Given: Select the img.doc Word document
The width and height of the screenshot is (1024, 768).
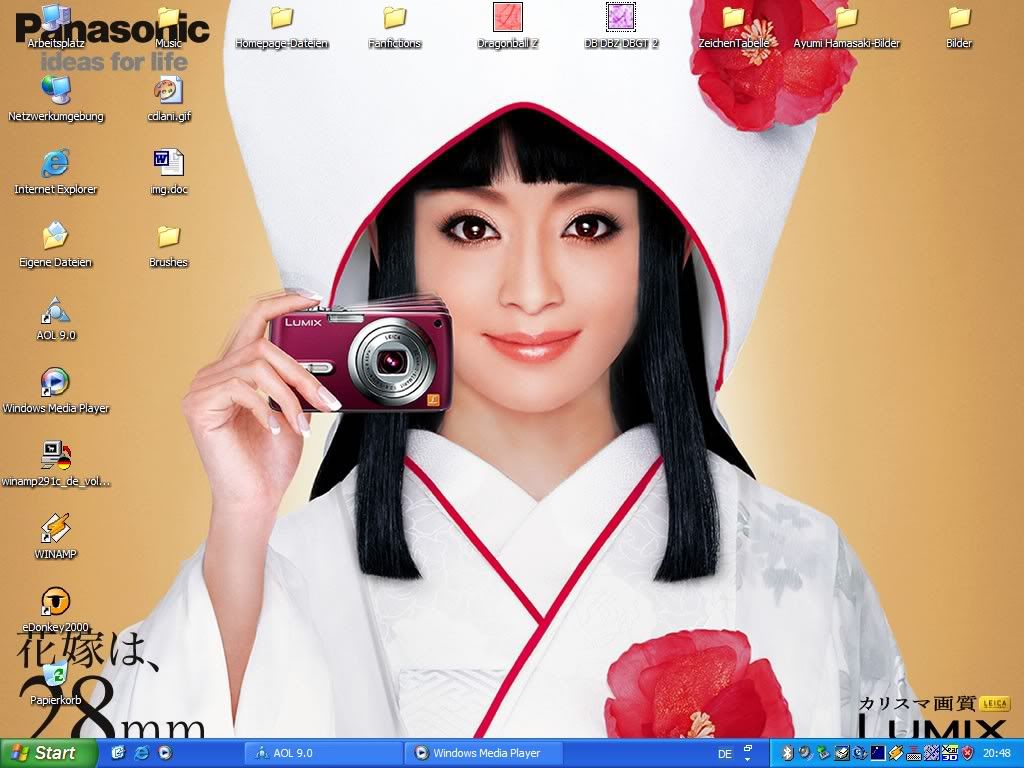Looking at the screenshot, I should [x=169, y=172].
